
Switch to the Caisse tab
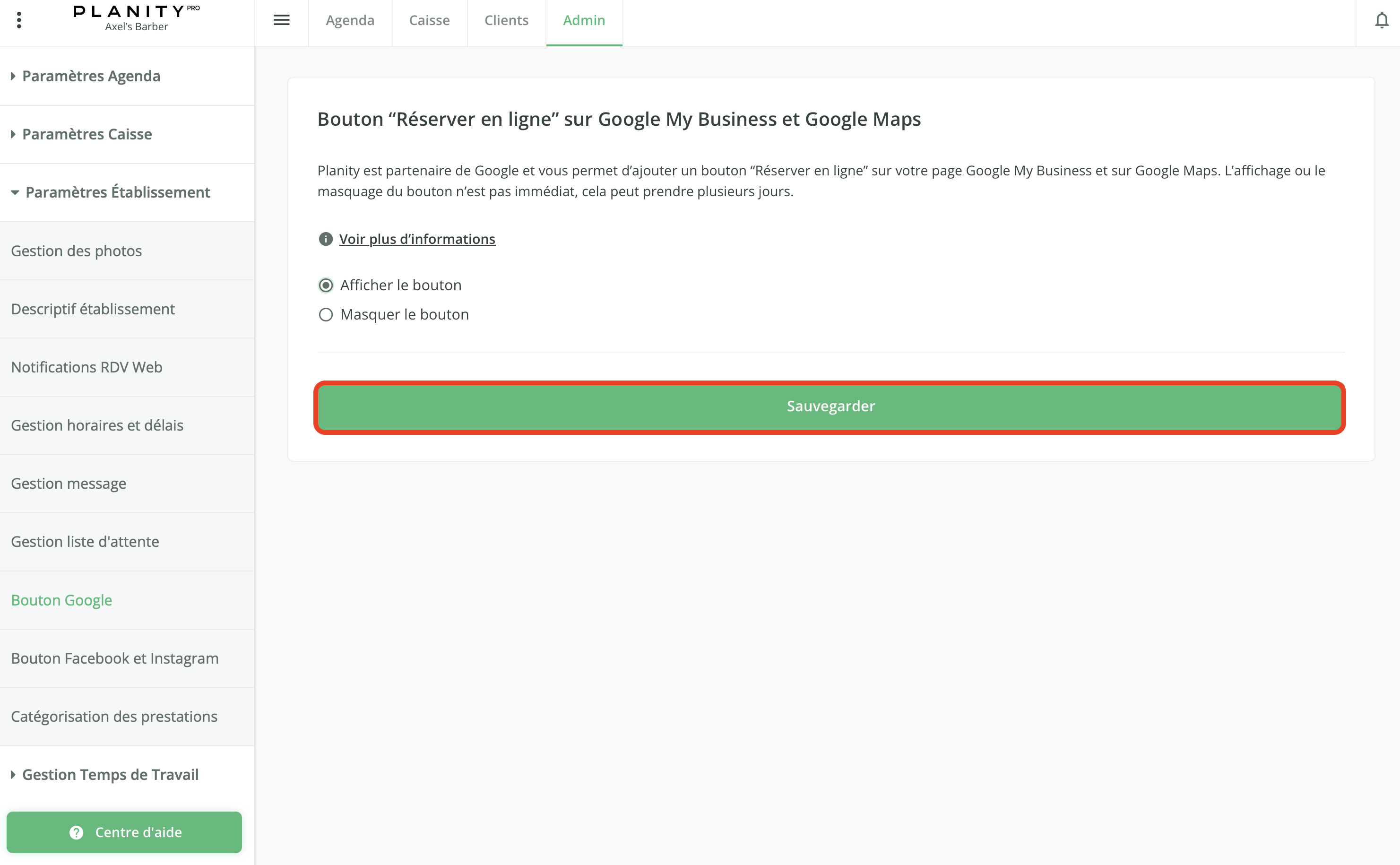429,21
